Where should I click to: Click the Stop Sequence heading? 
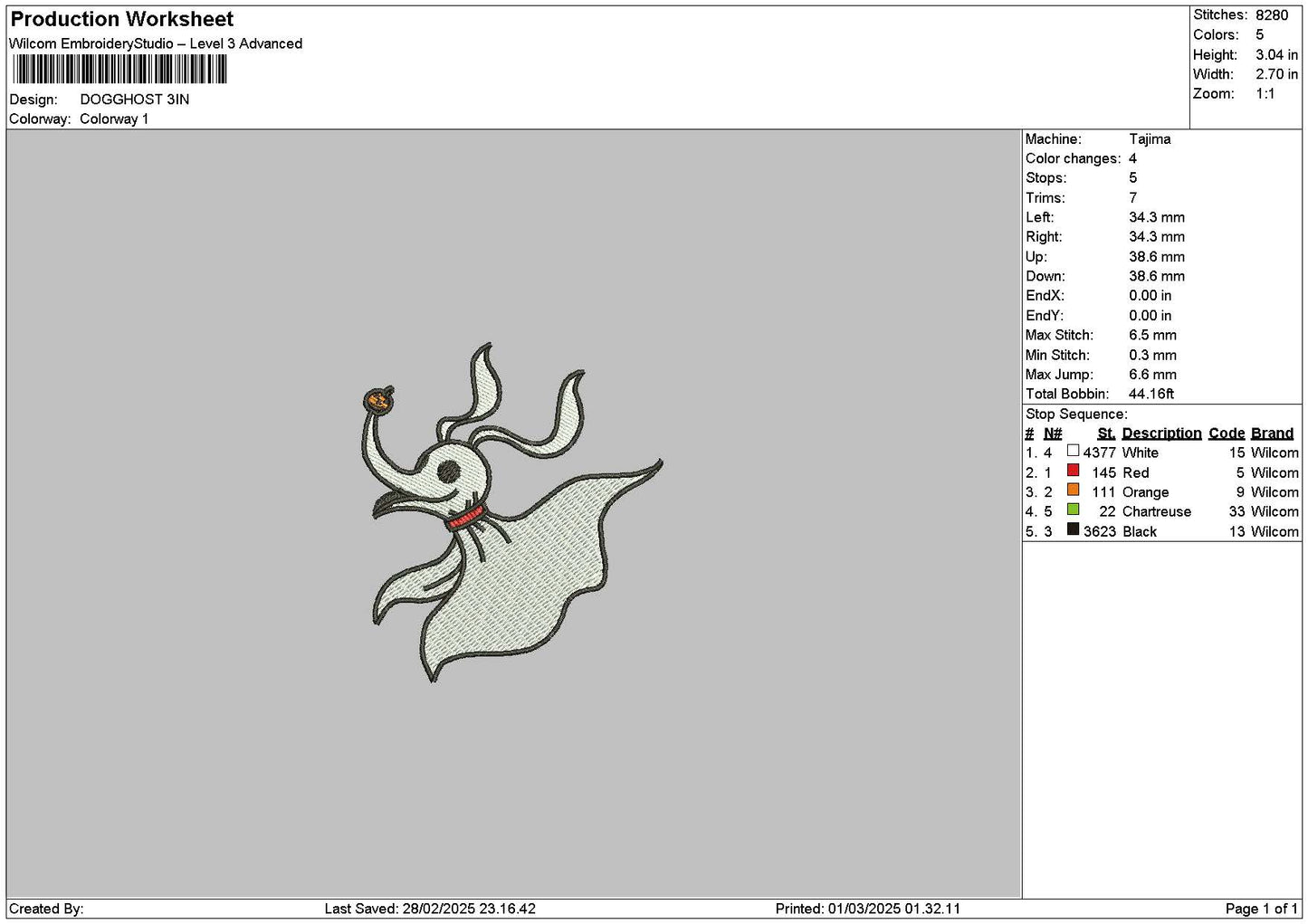tap(1076, 414)
